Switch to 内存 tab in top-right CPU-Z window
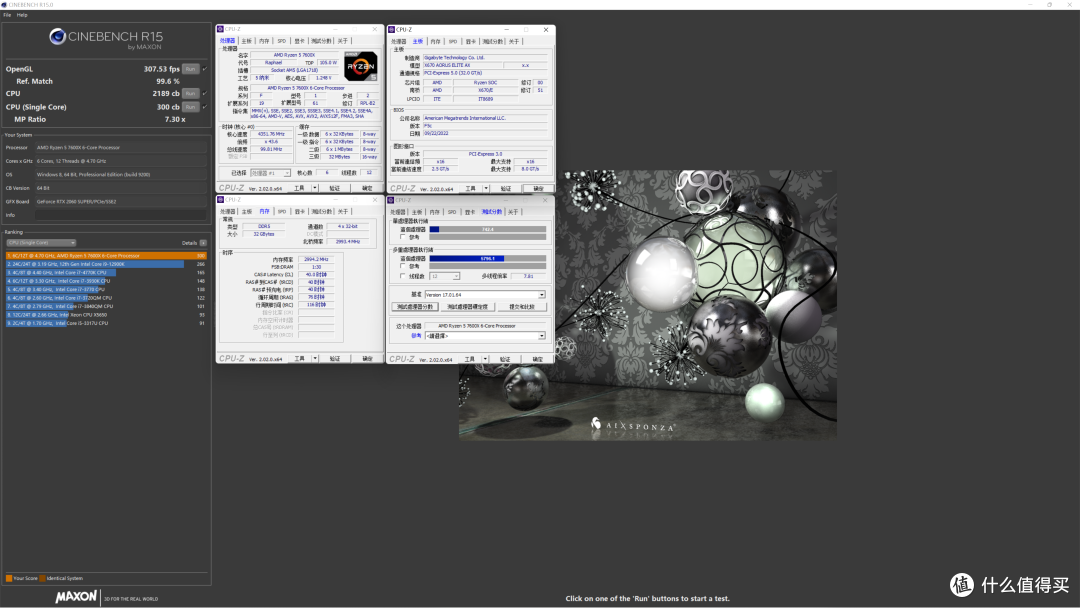The height and width of the screenshot is (608, 1080). coord(435,41)
